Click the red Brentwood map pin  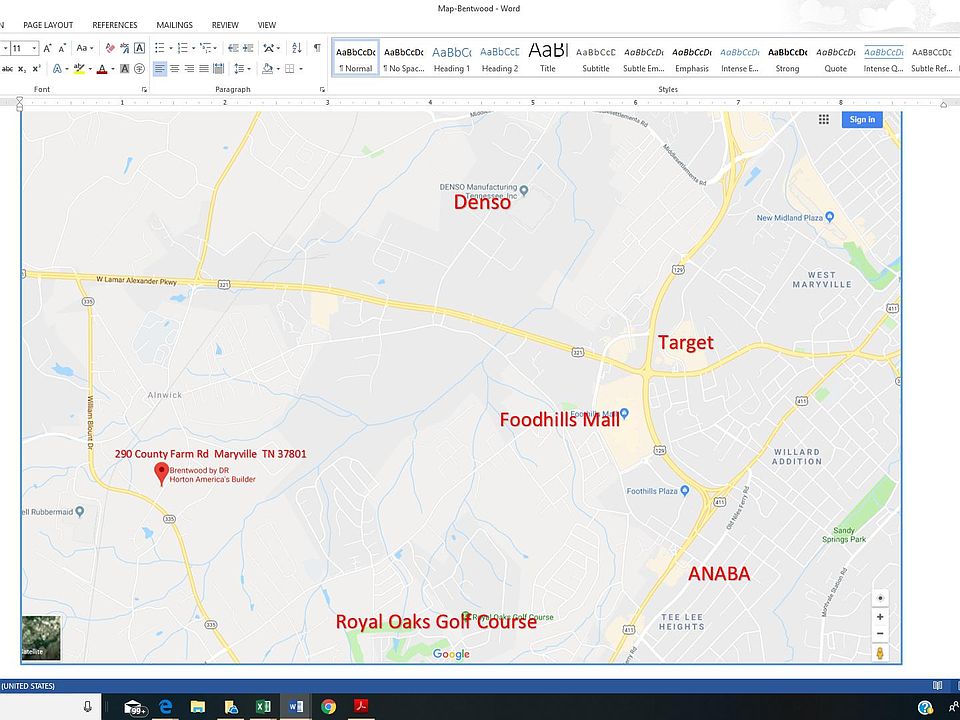(161, 473)
